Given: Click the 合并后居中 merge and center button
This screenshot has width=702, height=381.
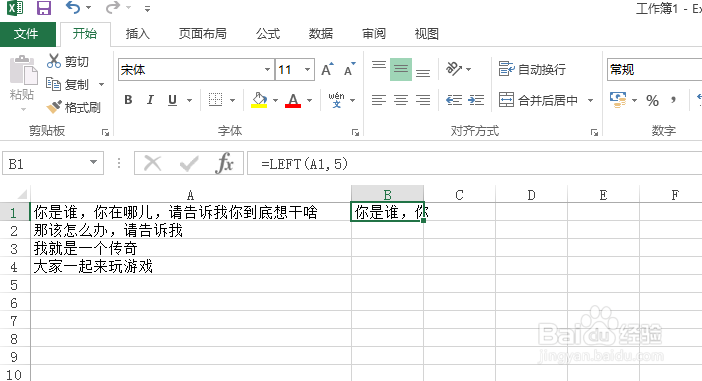Looking at the screenshot, I should (x=539, y=100).
